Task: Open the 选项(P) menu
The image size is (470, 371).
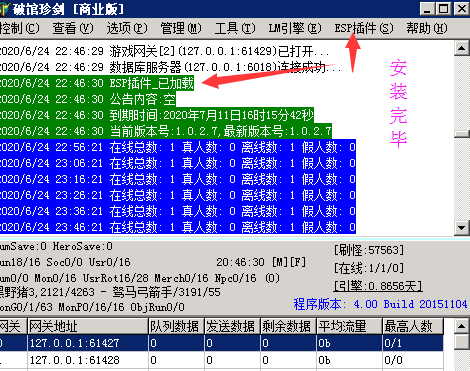Action: click(127, 28)
